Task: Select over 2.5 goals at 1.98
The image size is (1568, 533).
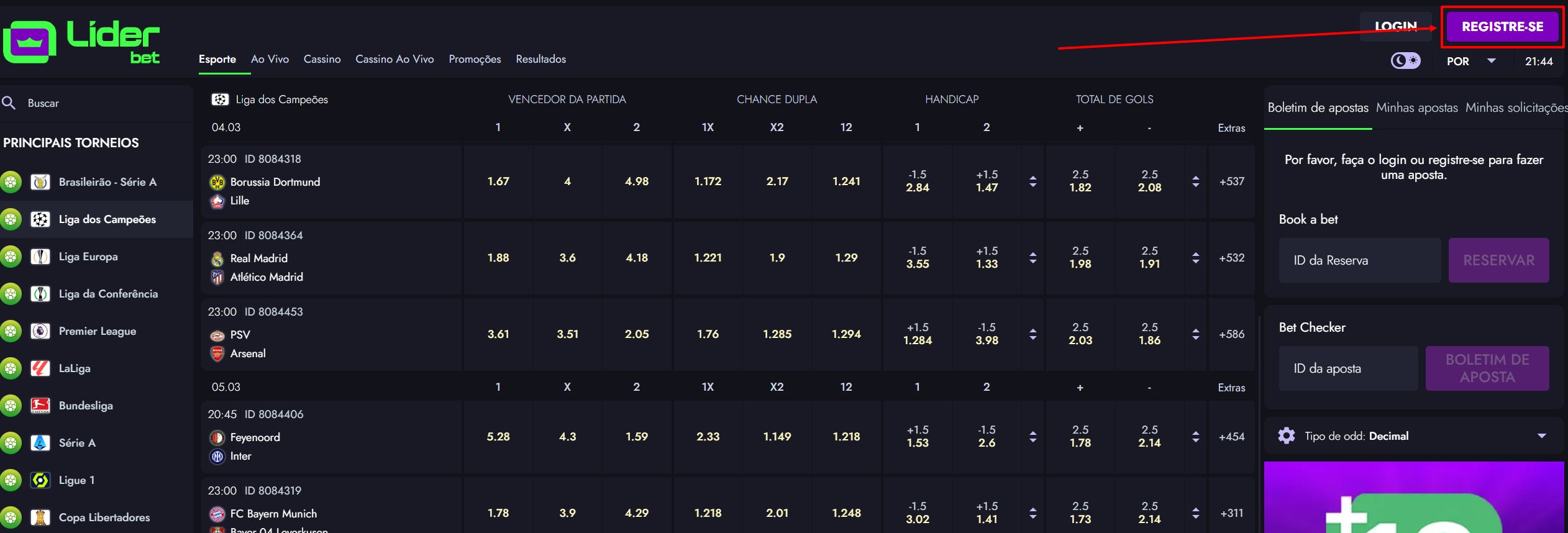Action: pyautogui.click(x=1080, y=258)
